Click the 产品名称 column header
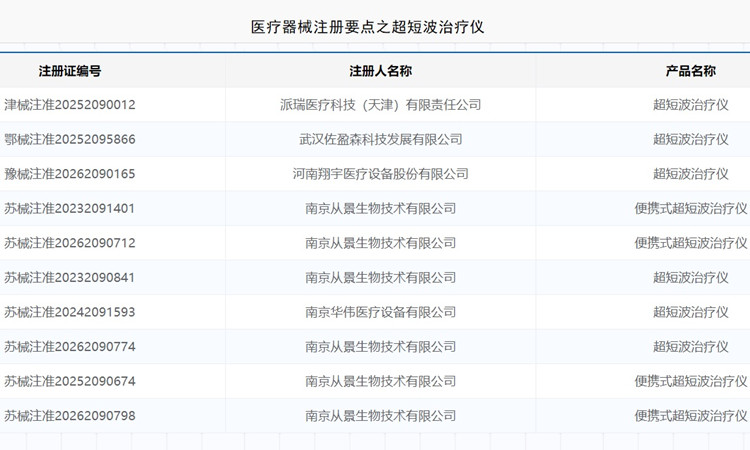The image size is (750, 450). pyautogui.click(x=690, y=71)
